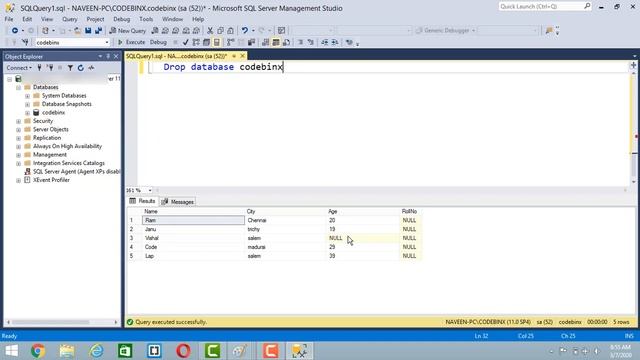Open Activity Monitor icon in Object Explorer
The height and width of the screenshot is (360, 640).
[x=91, y=68]
